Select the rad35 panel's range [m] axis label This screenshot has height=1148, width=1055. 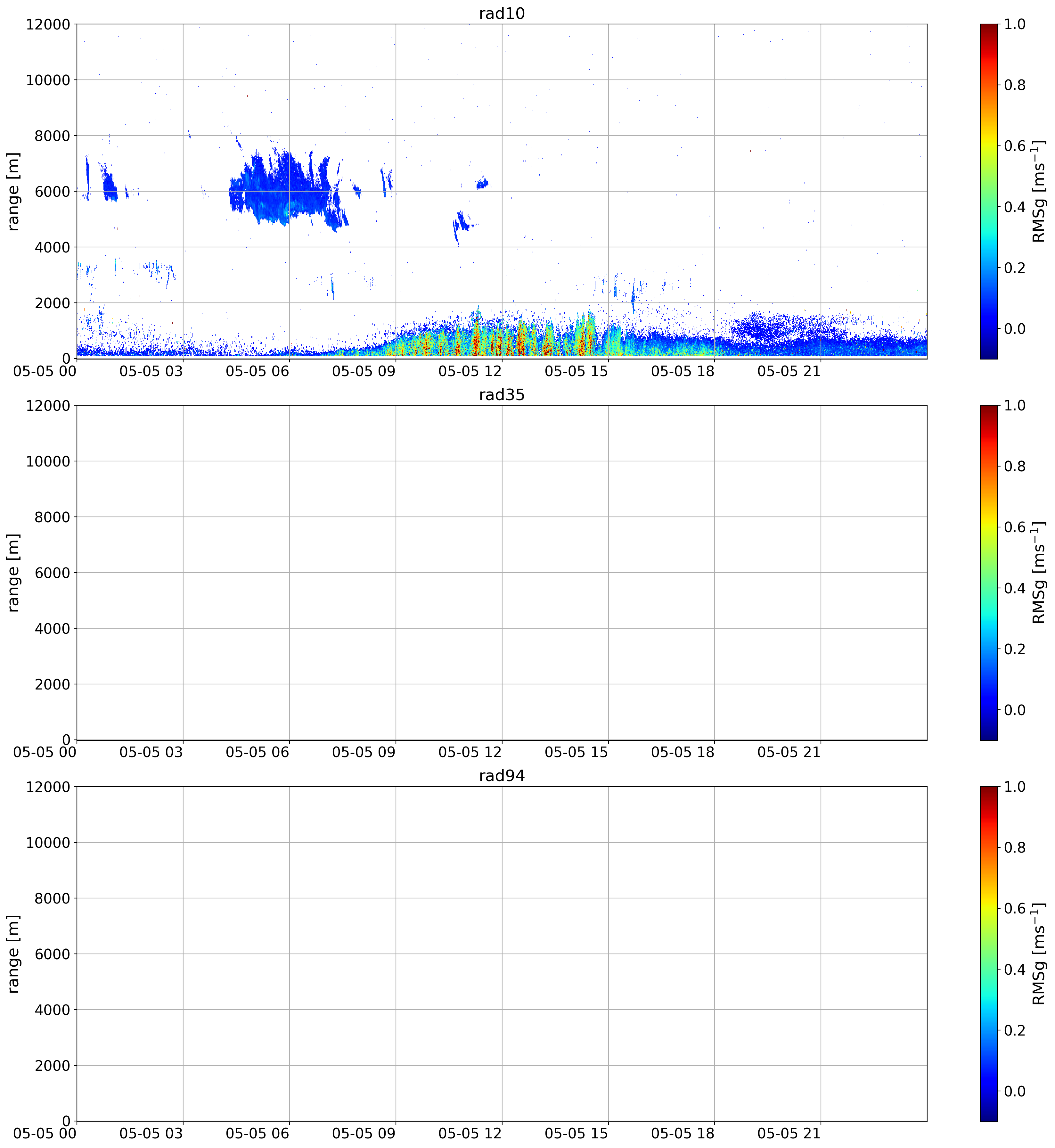(13, 573)
